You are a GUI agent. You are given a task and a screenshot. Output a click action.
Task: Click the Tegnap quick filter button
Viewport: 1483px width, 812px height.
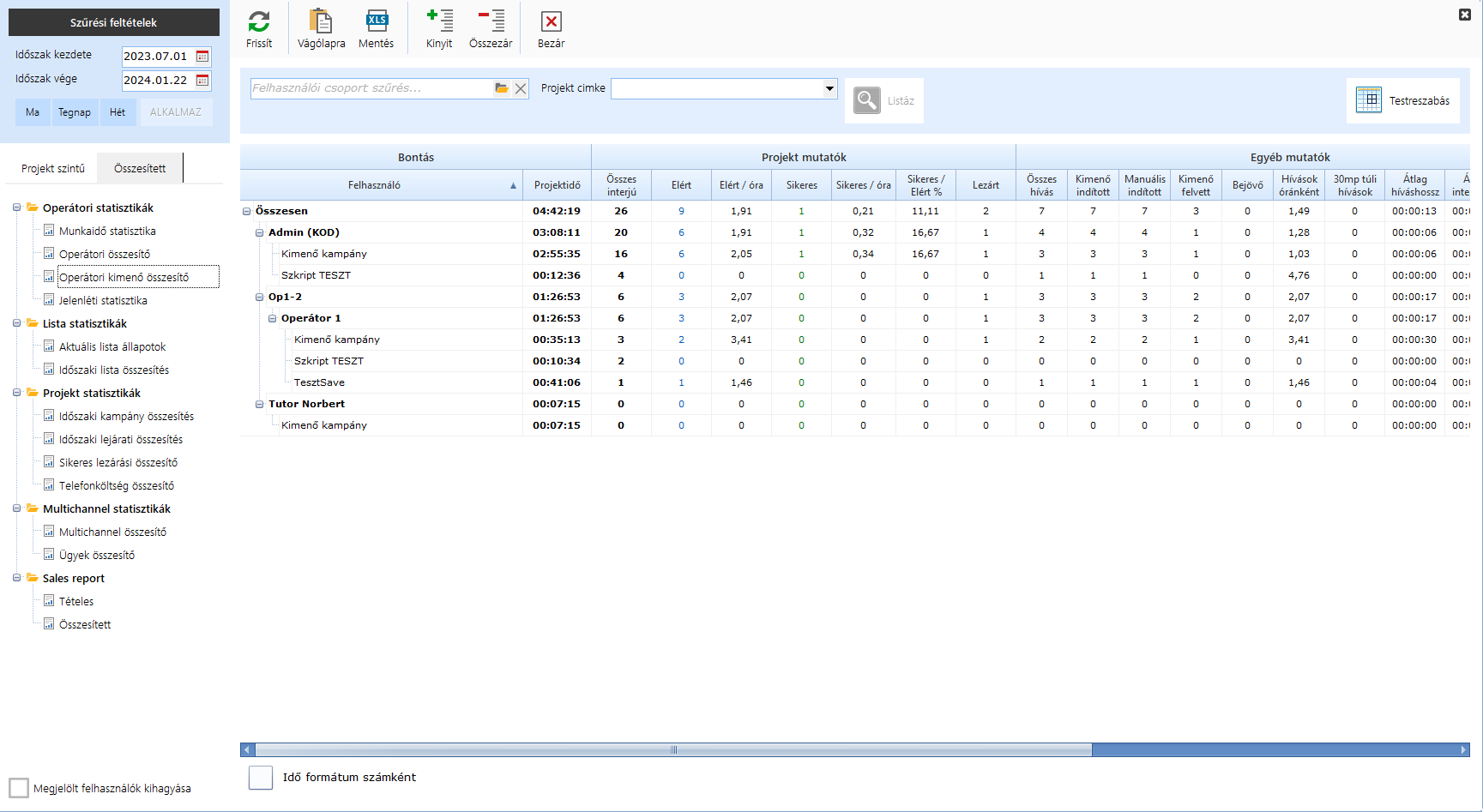click(x=75, y=112)
